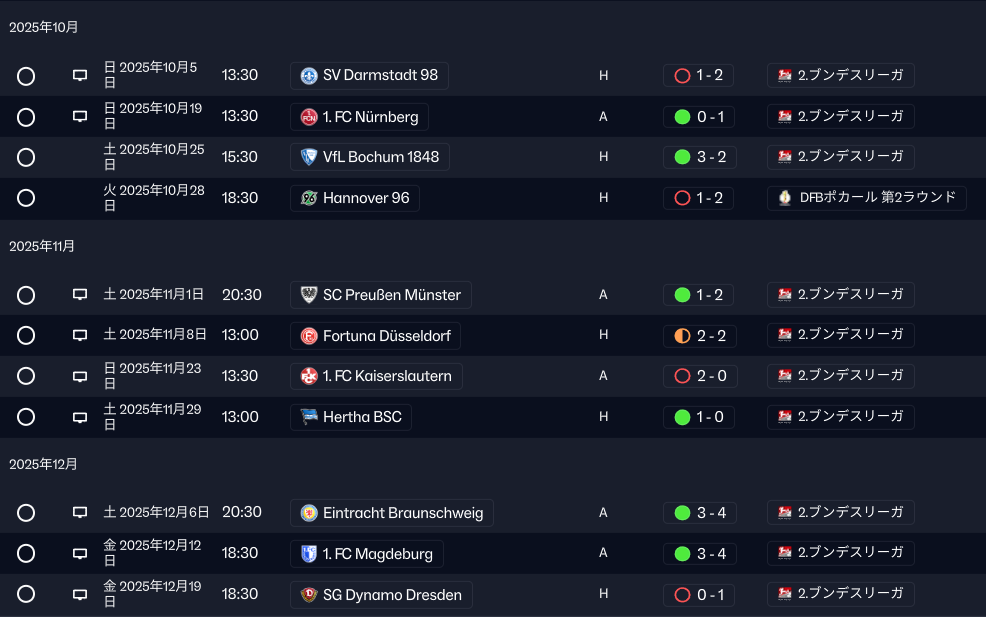Open the 1. FC Kaiserslautern team link
This screenshot has width=986, height=617.
tap(376, 376)
